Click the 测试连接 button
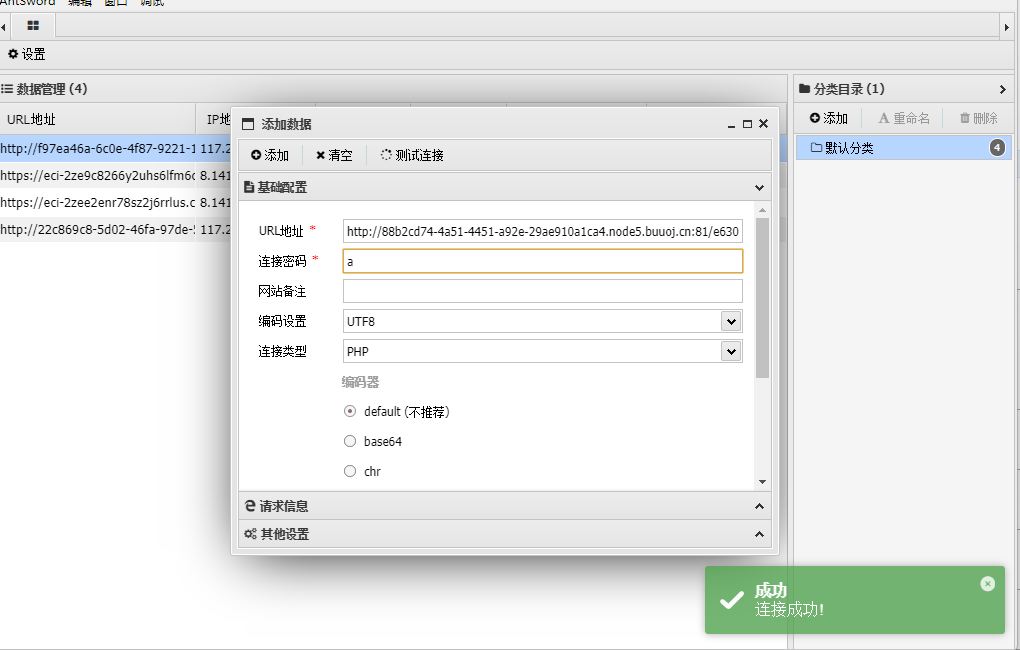 pos(412,155)
